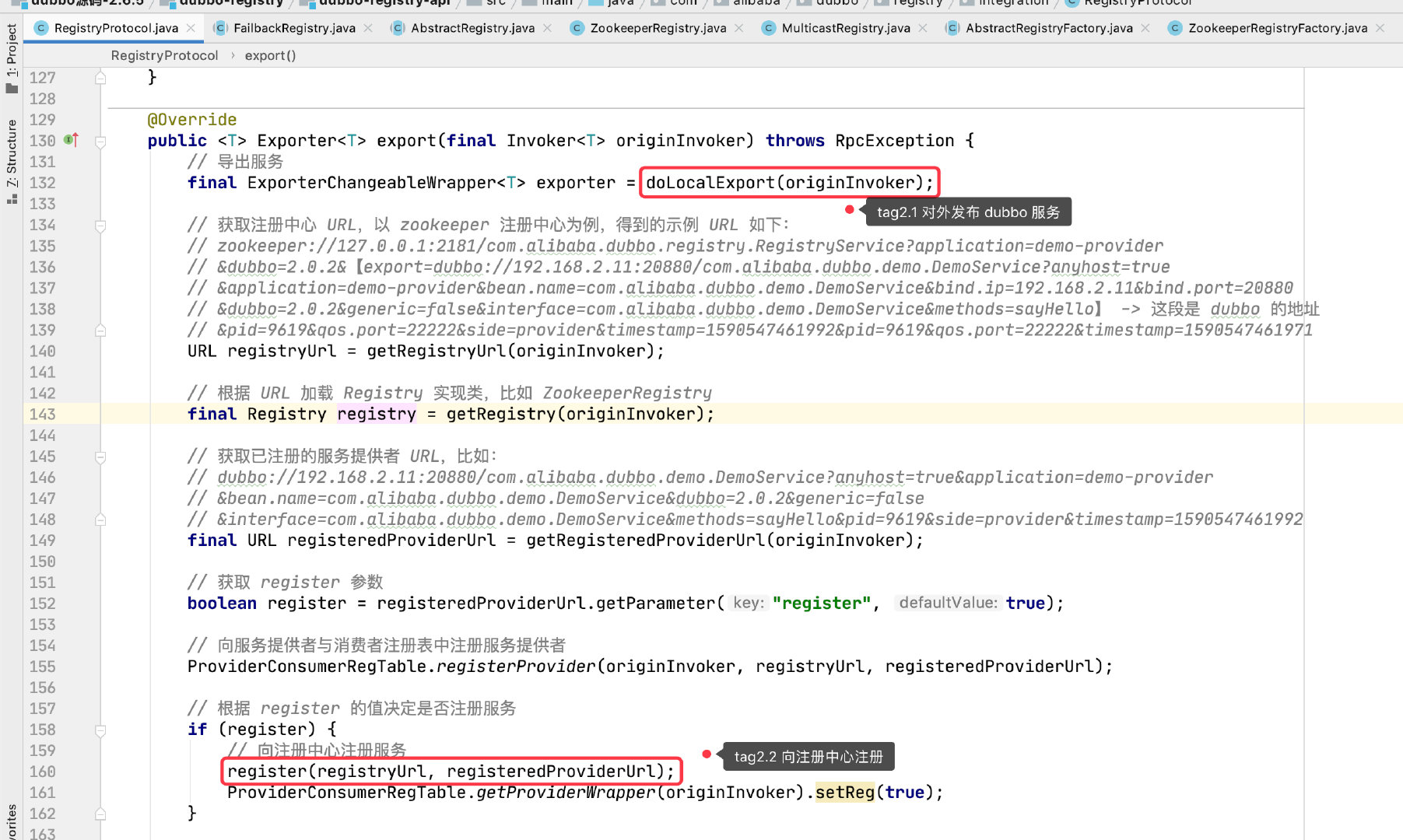Collapse the if block at line 158
This screenshot has width=1403, height=840.
coord(100,730)
